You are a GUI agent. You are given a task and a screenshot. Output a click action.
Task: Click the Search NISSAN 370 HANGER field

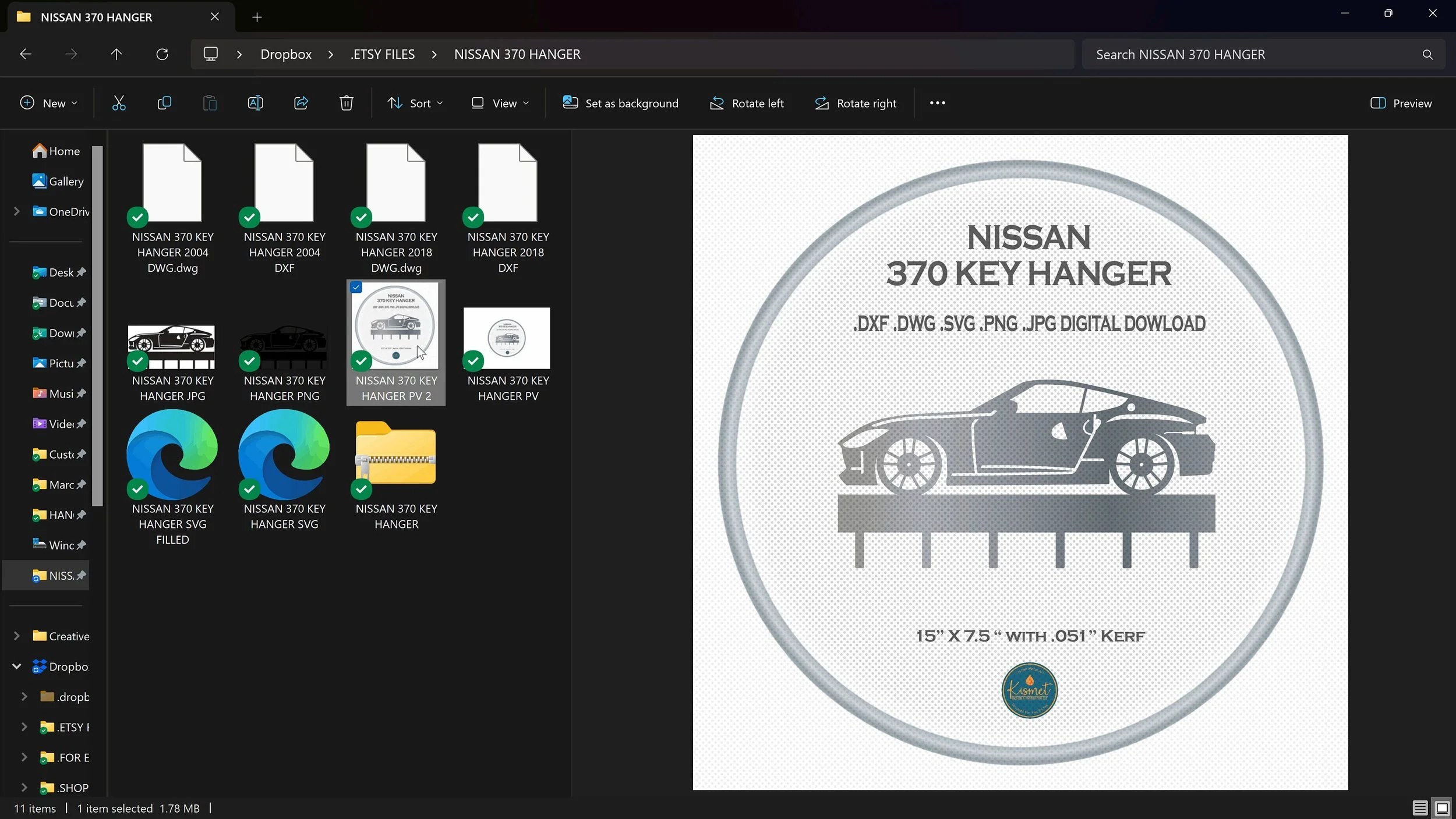1252,54
